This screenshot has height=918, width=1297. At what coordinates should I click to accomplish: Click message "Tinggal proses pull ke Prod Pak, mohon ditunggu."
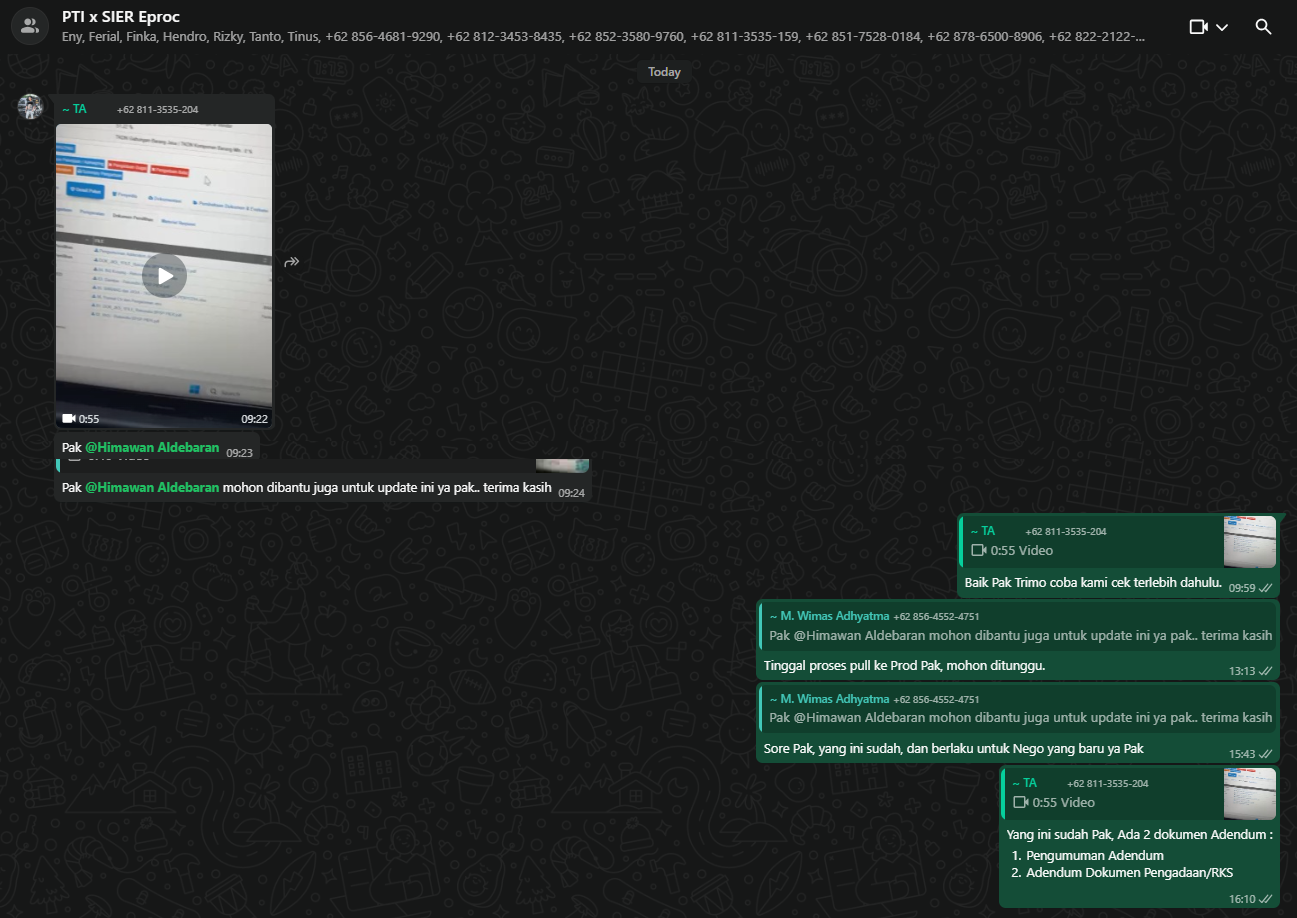904,665
